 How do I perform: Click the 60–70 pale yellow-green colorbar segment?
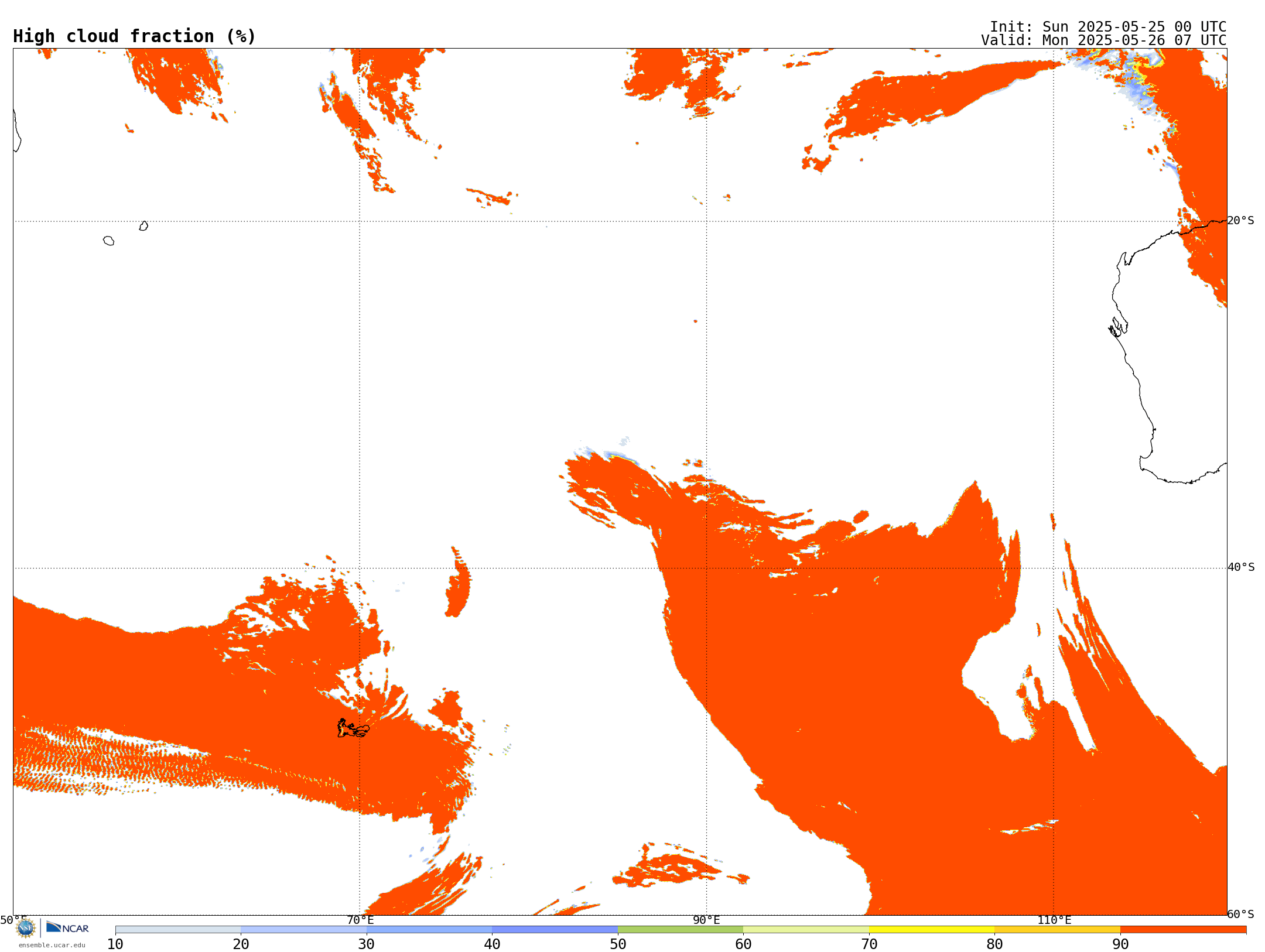pos(806,930)
